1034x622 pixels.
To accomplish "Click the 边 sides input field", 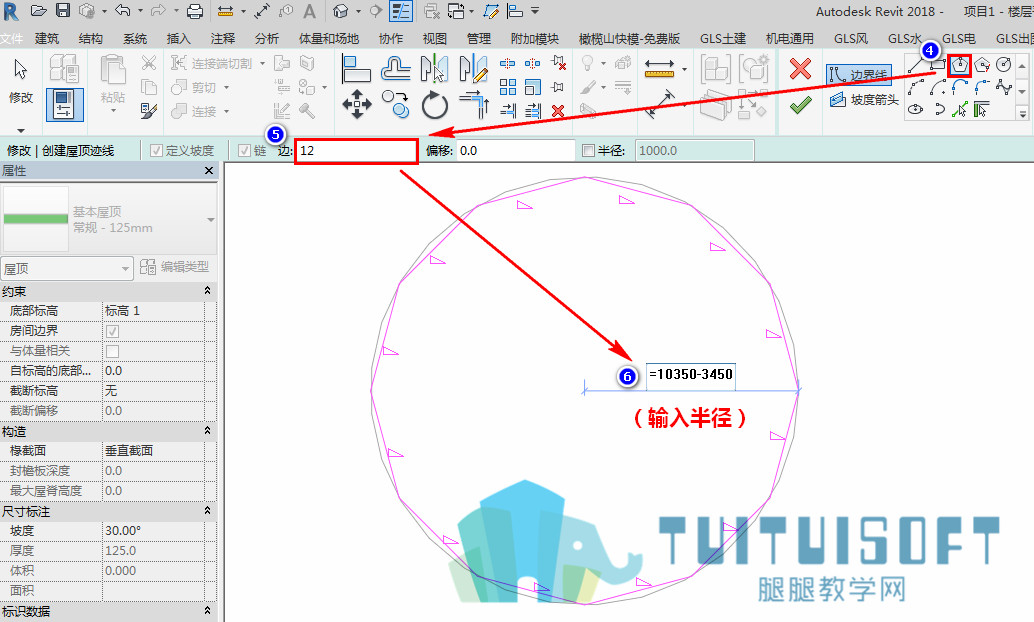I will pos(356,151).
